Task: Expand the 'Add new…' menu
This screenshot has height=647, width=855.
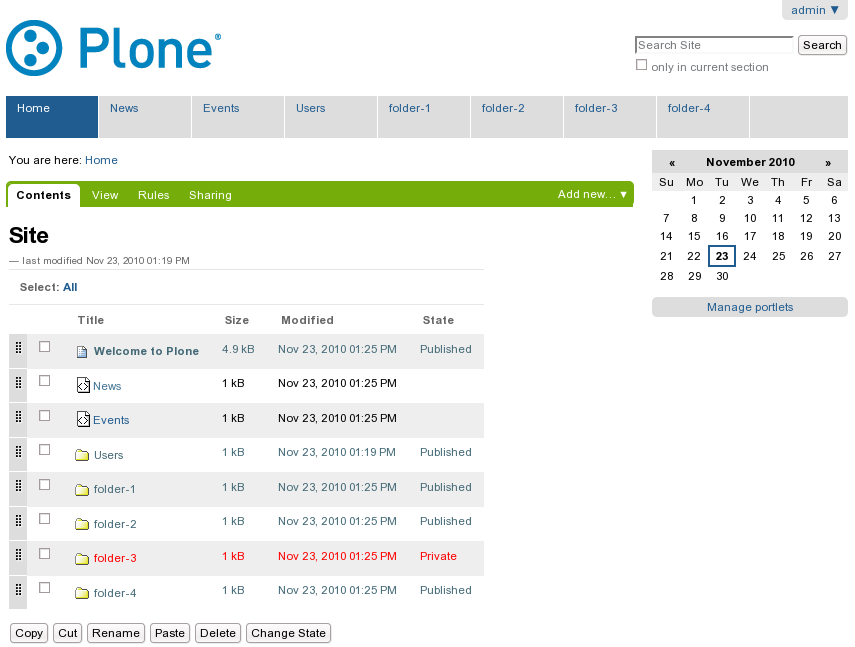Action: tap(593, 195)
